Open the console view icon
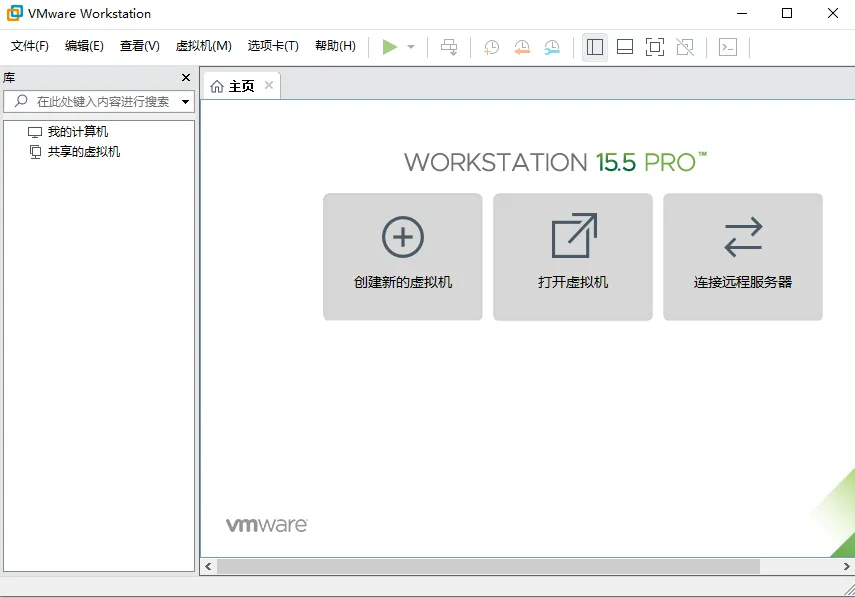 [x=728, y=47]
